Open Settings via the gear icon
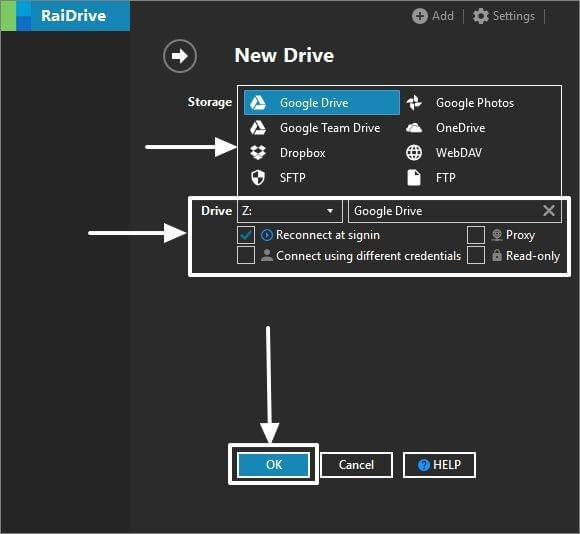 tap(480, 16)
